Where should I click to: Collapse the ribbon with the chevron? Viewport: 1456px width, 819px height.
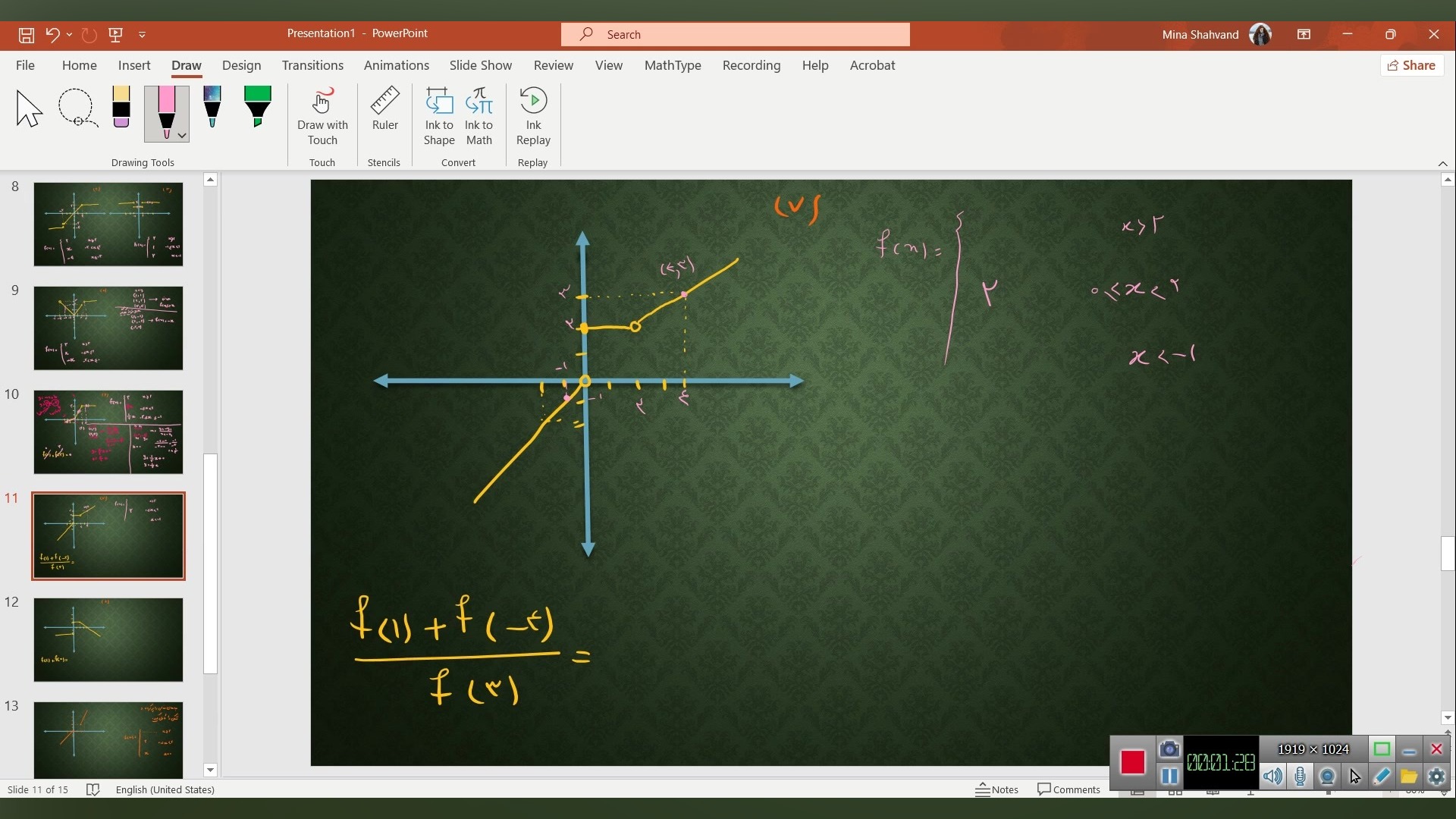(1442, 164)
